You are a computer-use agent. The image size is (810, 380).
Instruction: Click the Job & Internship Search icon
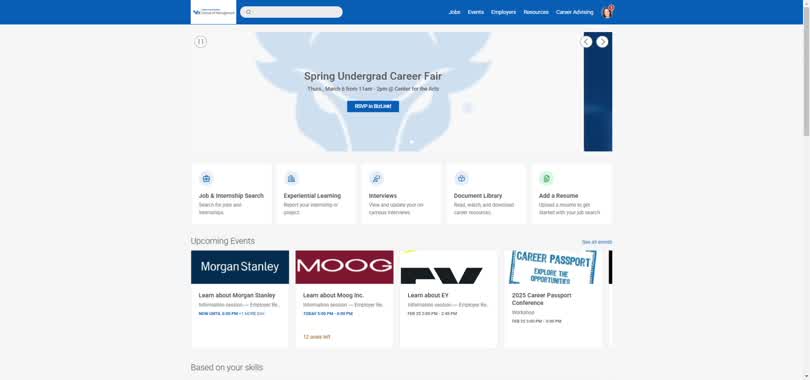coord(207,179)
